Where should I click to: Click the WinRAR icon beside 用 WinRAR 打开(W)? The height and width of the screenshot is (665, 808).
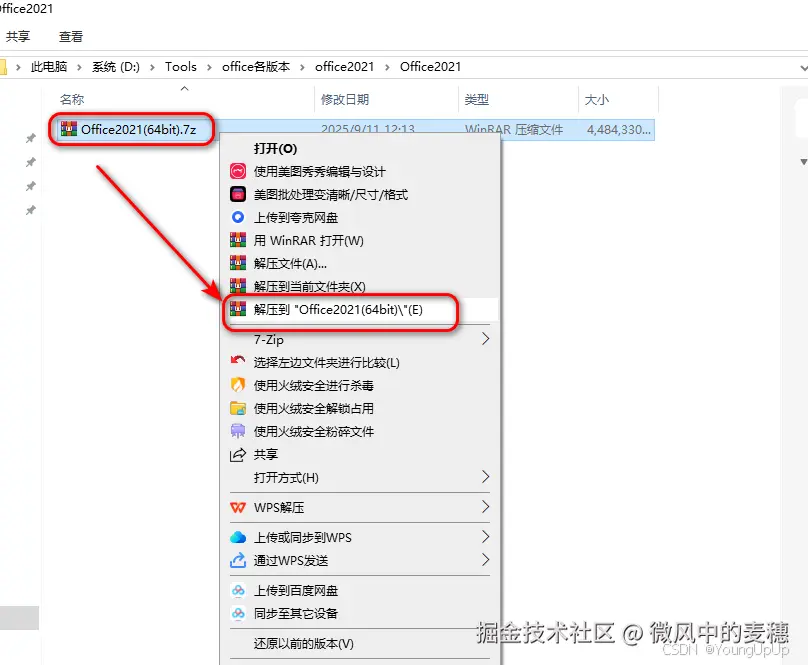[x=239, y=240]
